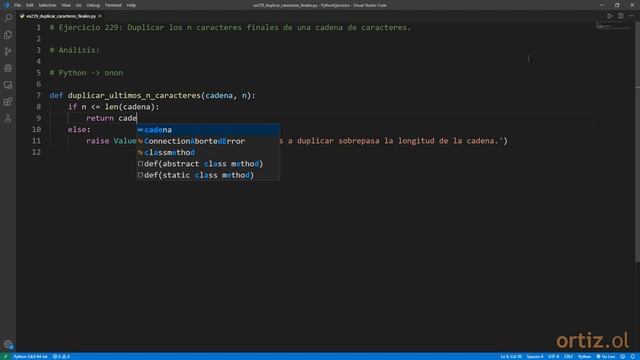
Task: Close the ex229_duplicar_caracteres_finales.py tab
Action: coord(100,16)
